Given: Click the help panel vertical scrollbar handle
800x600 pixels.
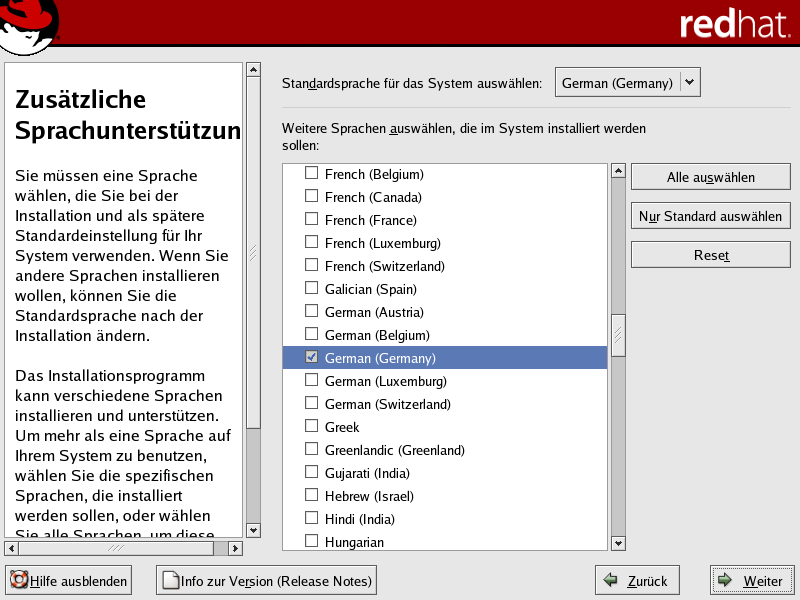Looking at the screenshot, I should point(253,255).
